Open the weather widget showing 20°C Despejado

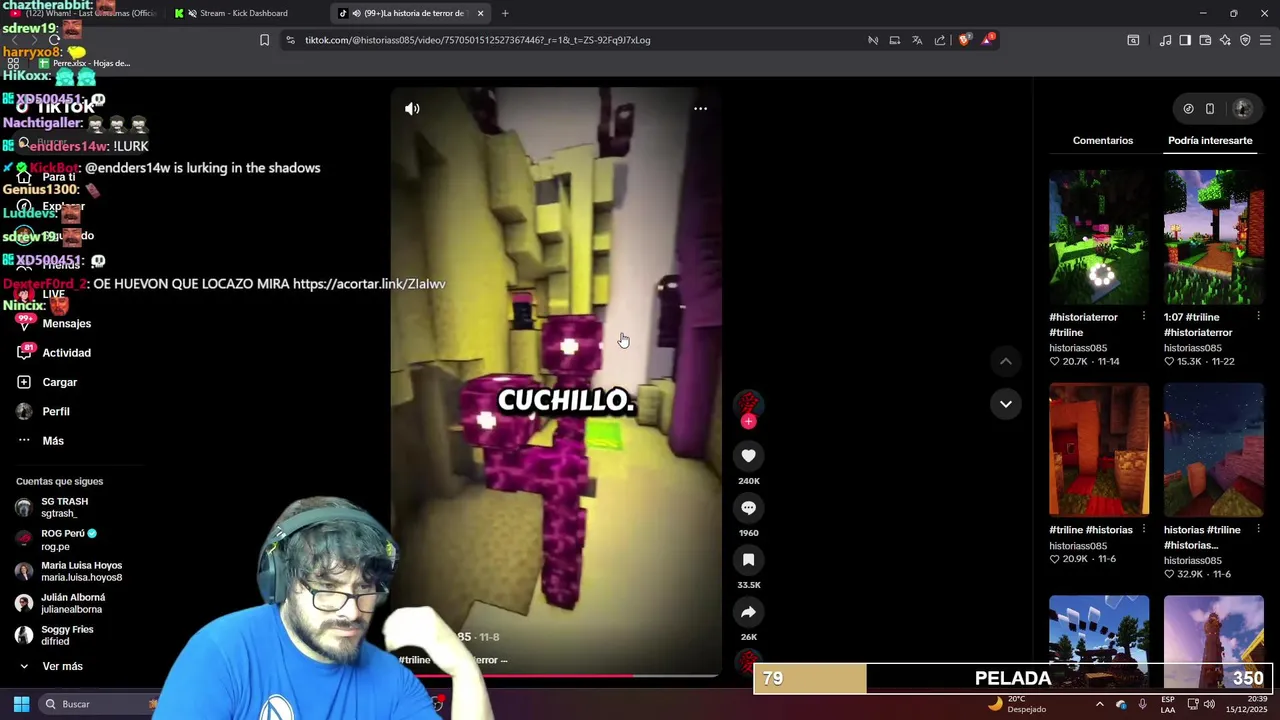point(1016,704)
